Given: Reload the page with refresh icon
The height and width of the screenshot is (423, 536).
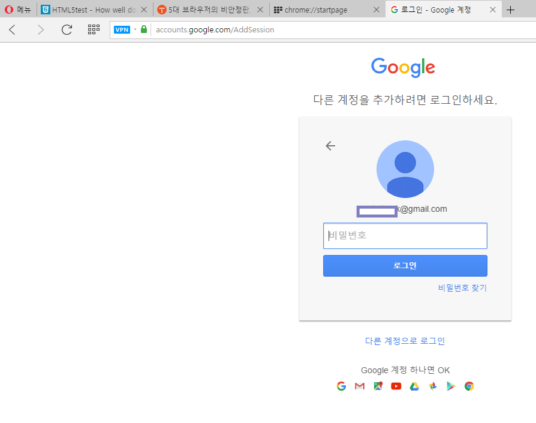Looking at the screenshot, I should pyautogui.click(x=67, y=30).
